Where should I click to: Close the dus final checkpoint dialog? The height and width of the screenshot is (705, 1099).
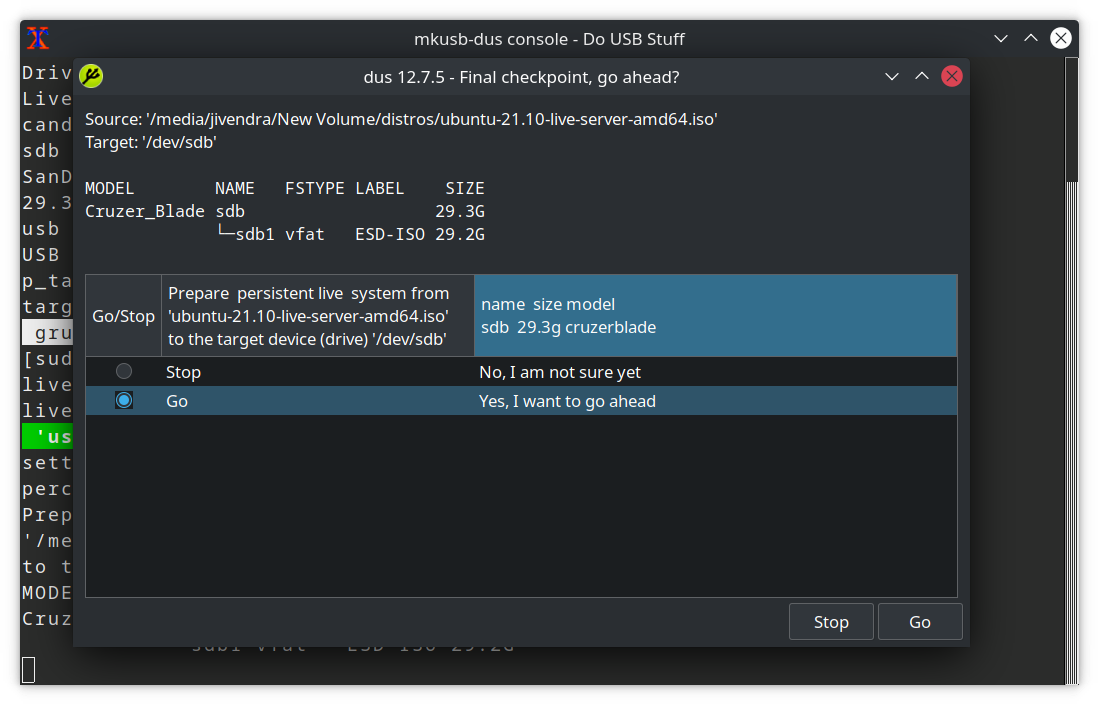(952, 77)
